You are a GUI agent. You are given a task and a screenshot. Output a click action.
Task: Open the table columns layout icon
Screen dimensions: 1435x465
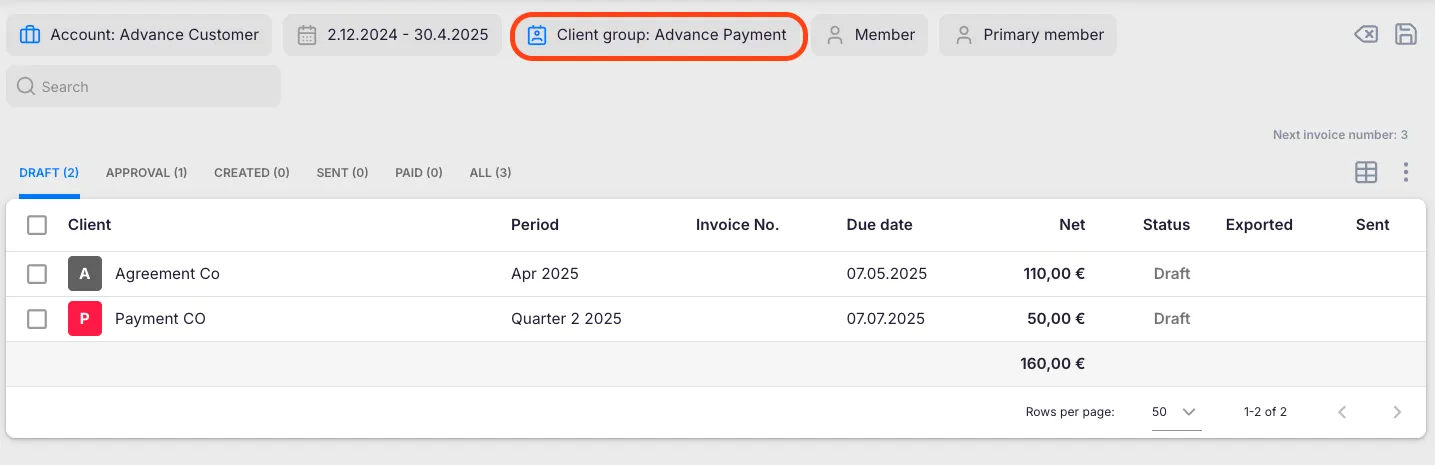click(x=1365, y=172)
